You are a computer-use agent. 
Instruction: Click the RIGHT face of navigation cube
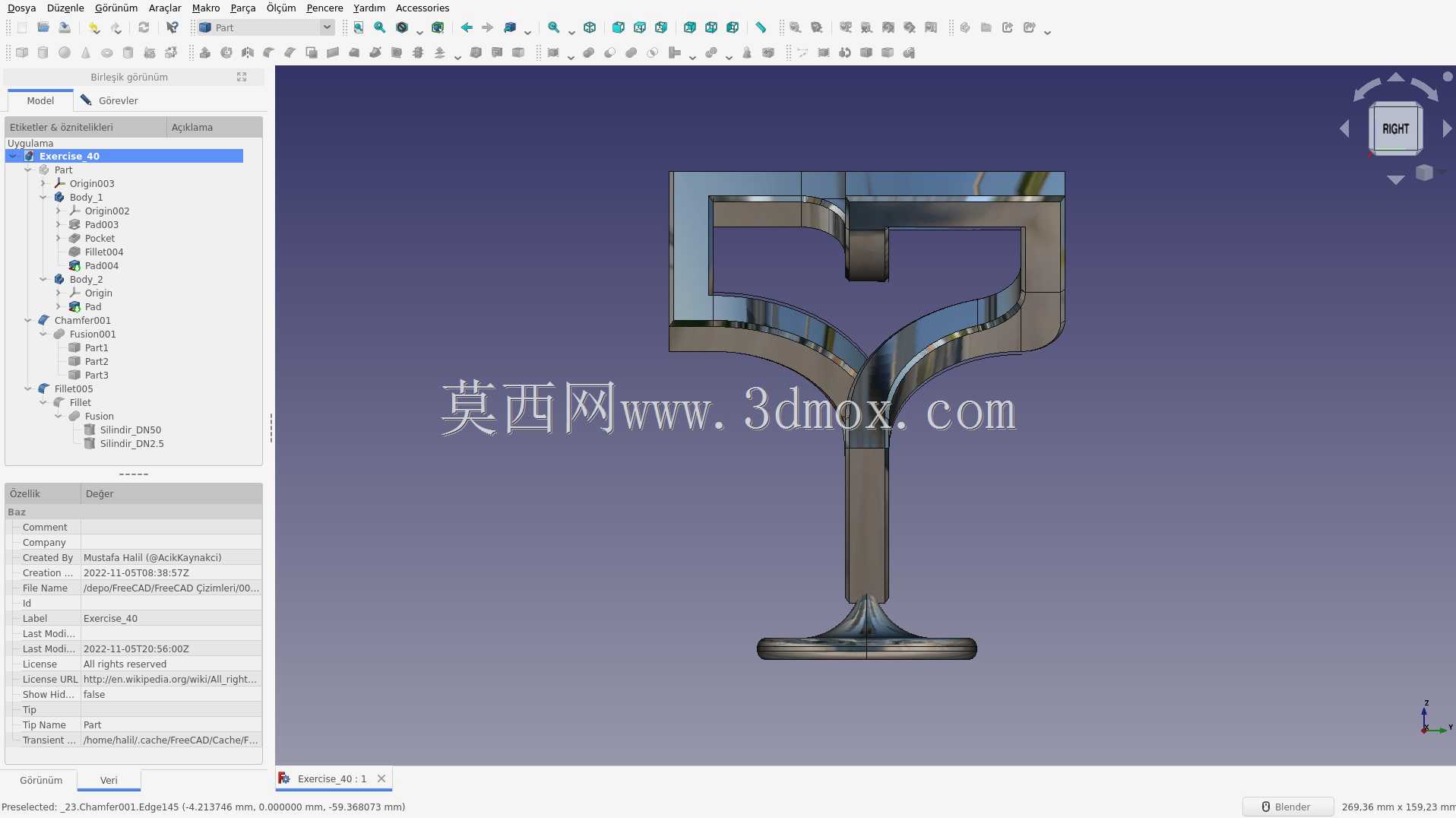[x=1395, y=128]
